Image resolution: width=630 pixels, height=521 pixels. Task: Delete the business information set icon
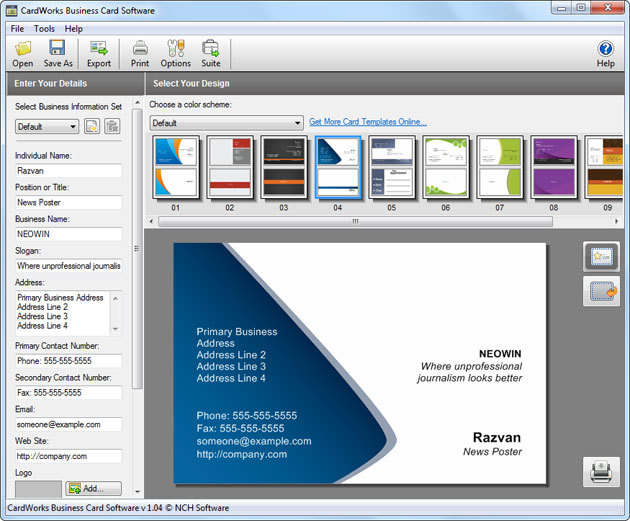pos(112,127)
